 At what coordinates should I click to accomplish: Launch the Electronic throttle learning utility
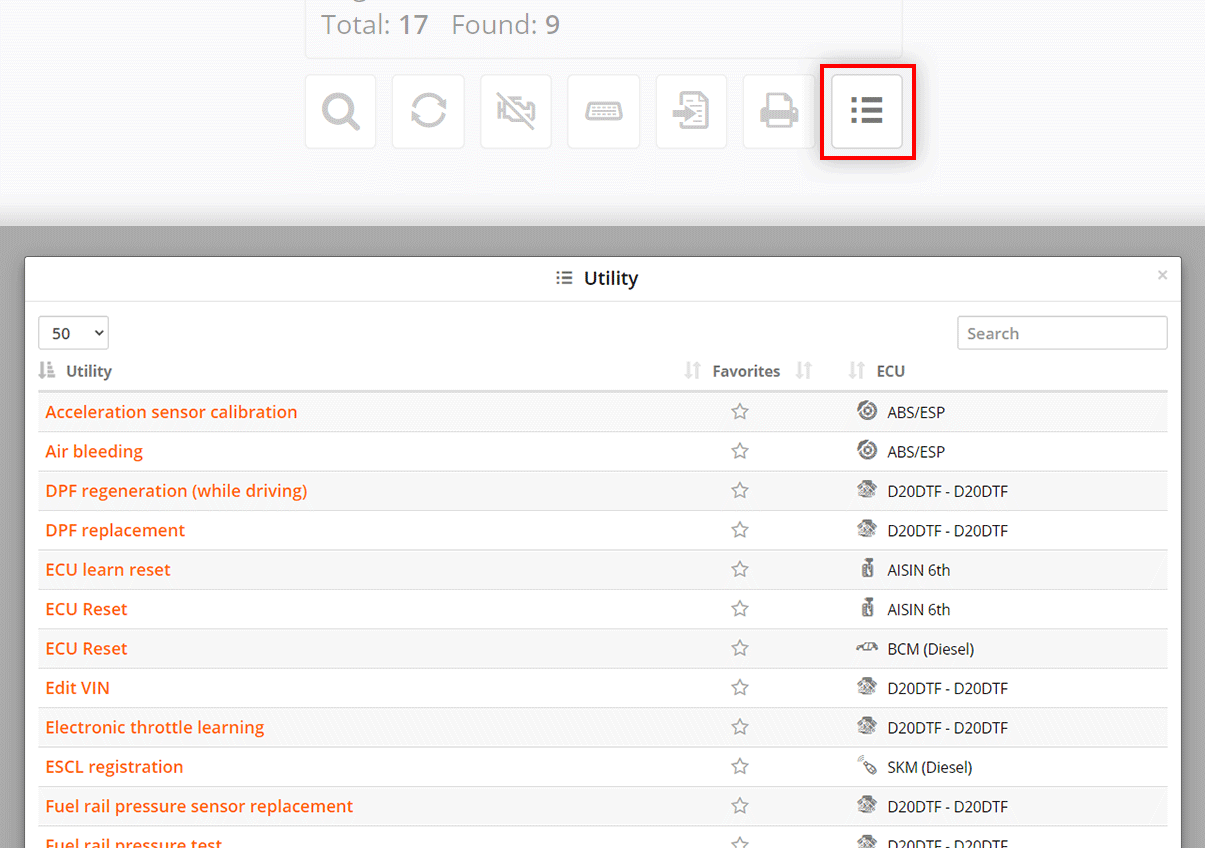coord(154,727)
